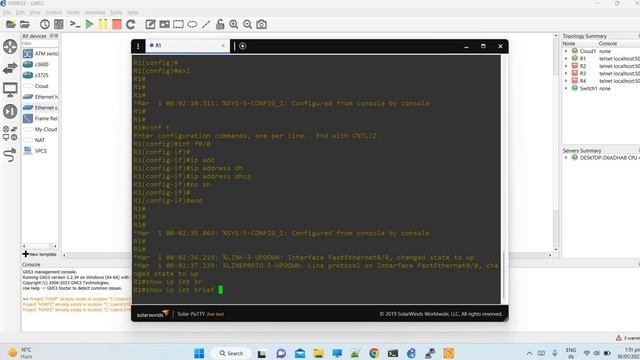This screenshot has width=640, height=360.
Task: Close the R1 session tab
Action: click(x=223, y=46)
